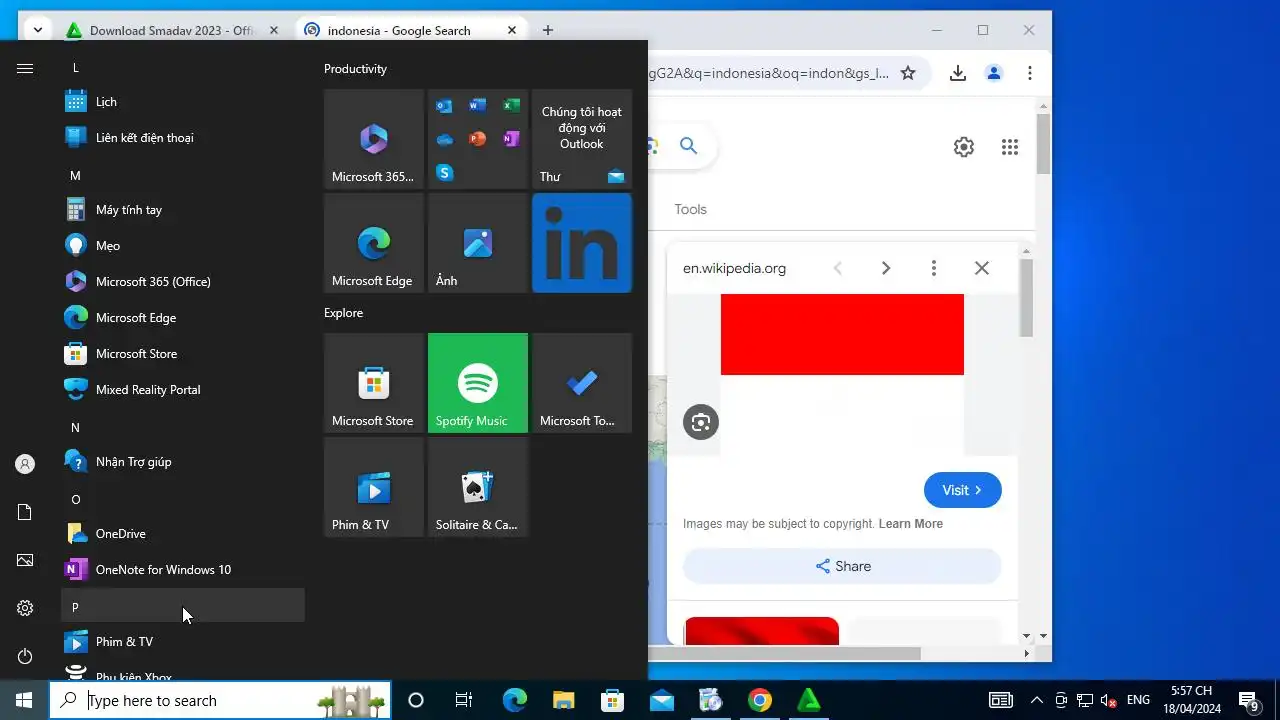This screenshot has width=1280, height=720.
Task: Open Smadav icon on the taskbar
Action: 809,700
